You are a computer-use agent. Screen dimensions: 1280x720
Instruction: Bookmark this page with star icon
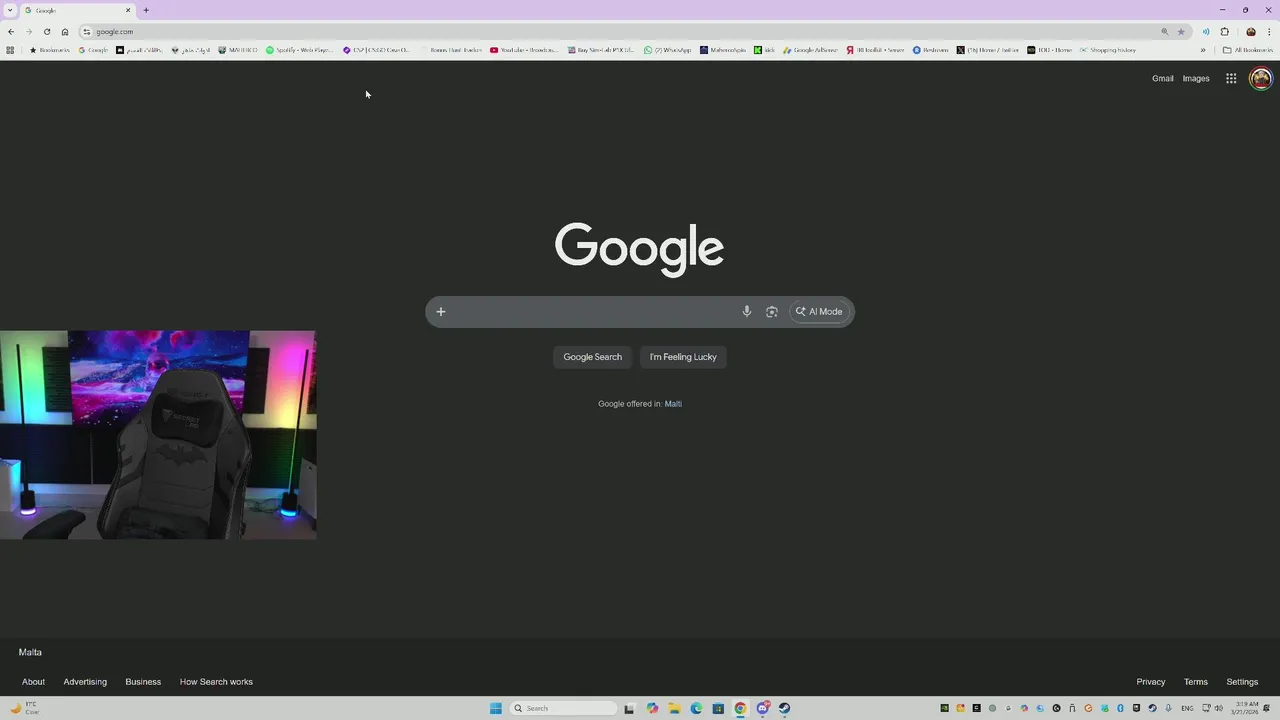[1181, 31]
